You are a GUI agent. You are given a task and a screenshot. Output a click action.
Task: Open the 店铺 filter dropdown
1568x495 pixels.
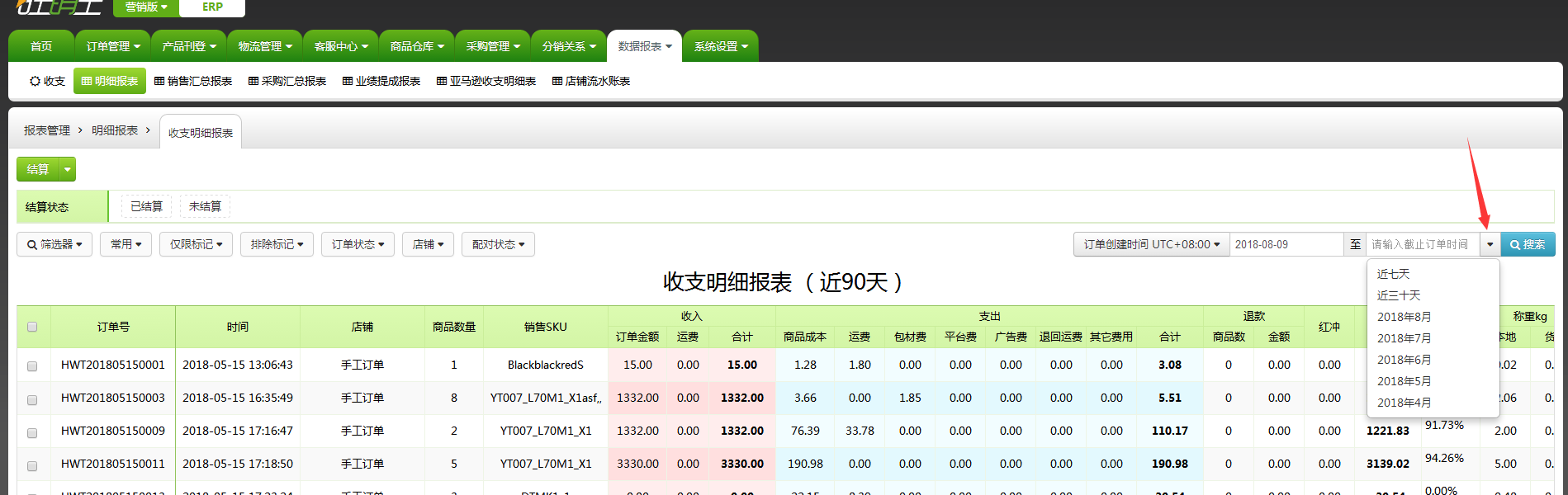click(x=428, y=244)
